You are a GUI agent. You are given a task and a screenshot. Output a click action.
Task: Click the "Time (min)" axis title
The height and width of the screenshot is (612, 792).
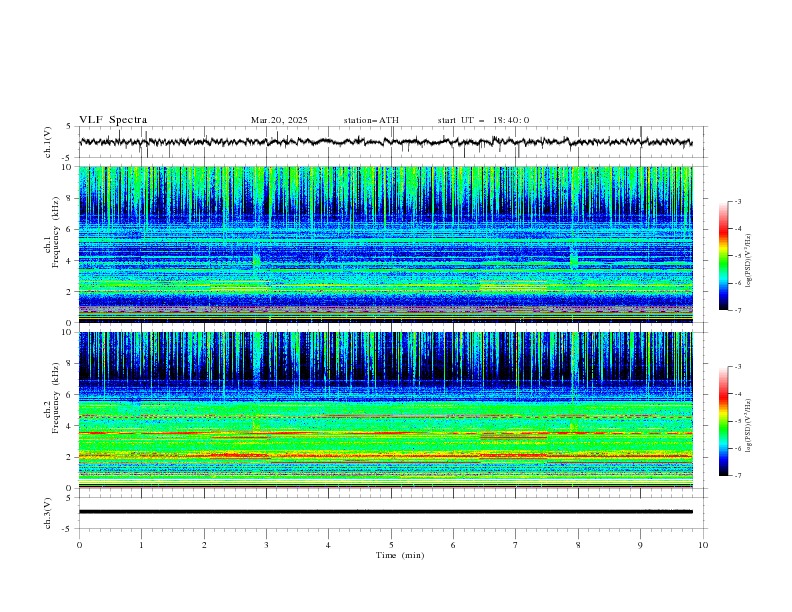pyautogui.click(x=400, y=555)
